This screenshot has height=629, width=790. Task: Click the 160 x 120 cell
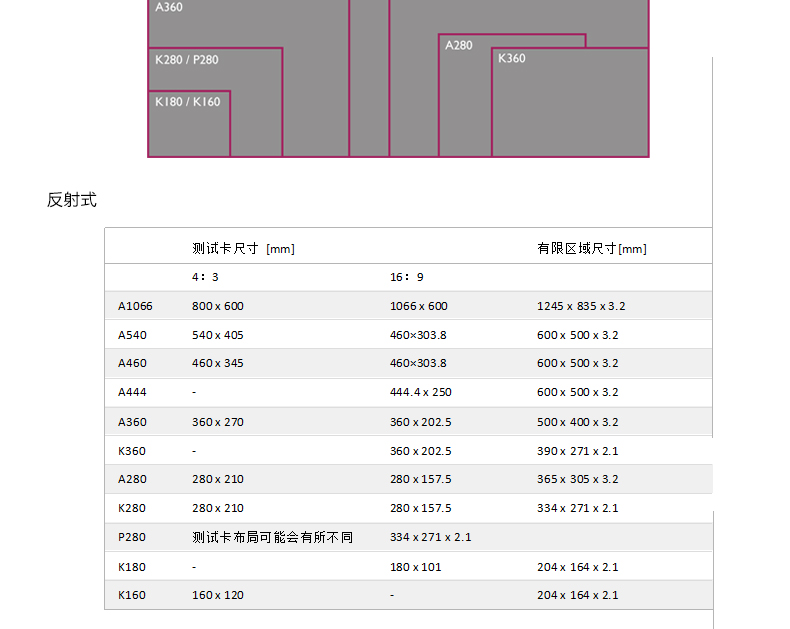pos(217,595)
